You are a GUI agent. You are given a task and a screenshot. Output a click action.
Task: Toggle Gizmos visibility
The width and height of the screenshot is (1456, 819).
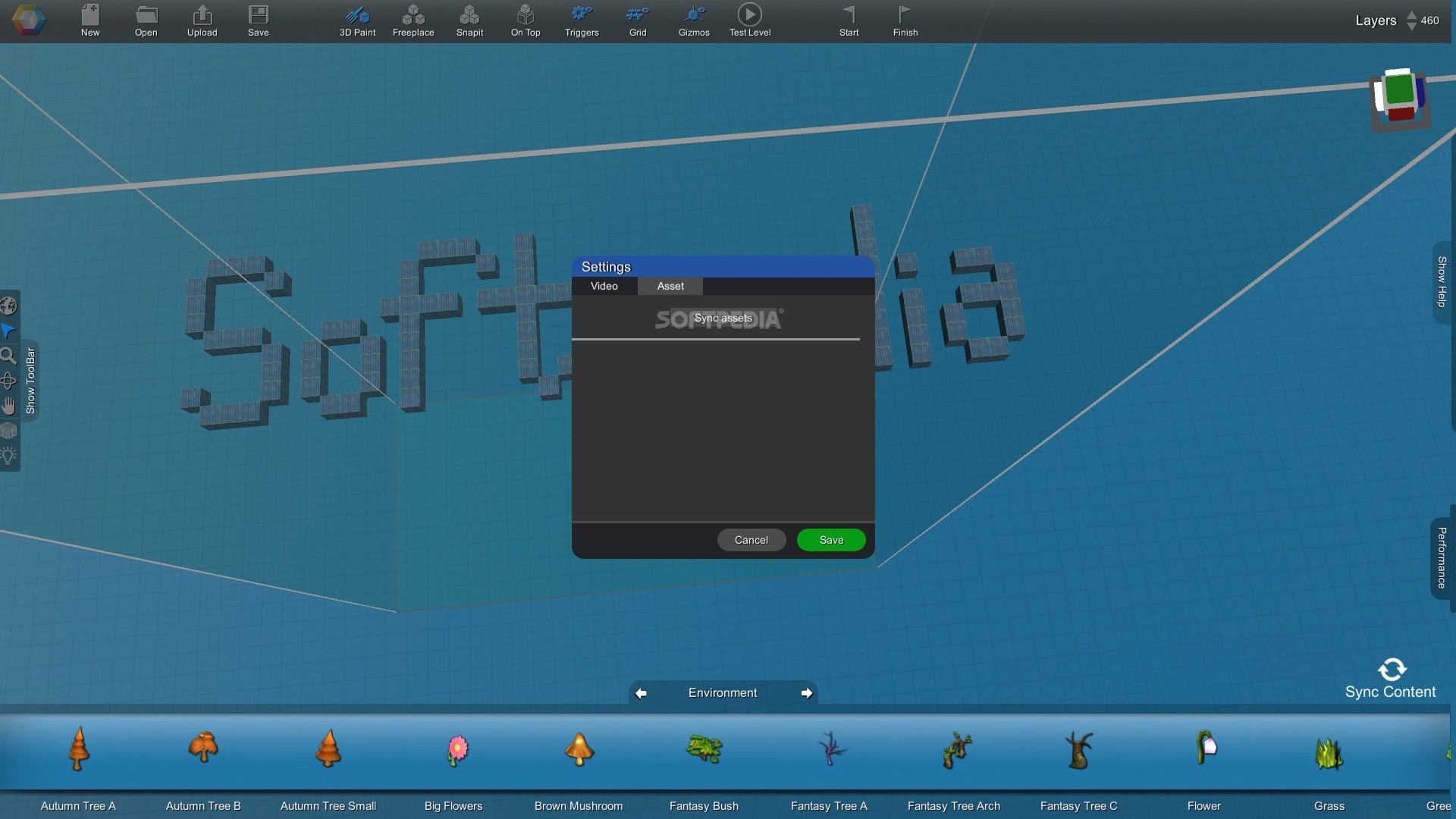[694, 20]
